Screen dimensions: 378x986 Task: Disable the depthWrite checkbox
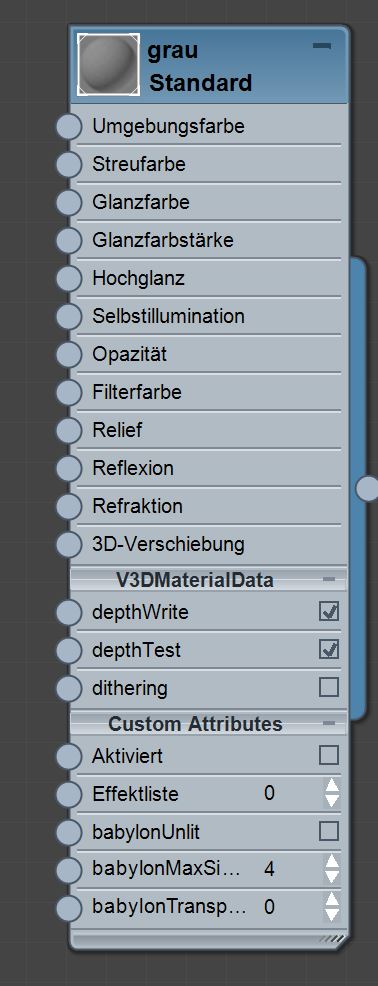tap(329, 611)
